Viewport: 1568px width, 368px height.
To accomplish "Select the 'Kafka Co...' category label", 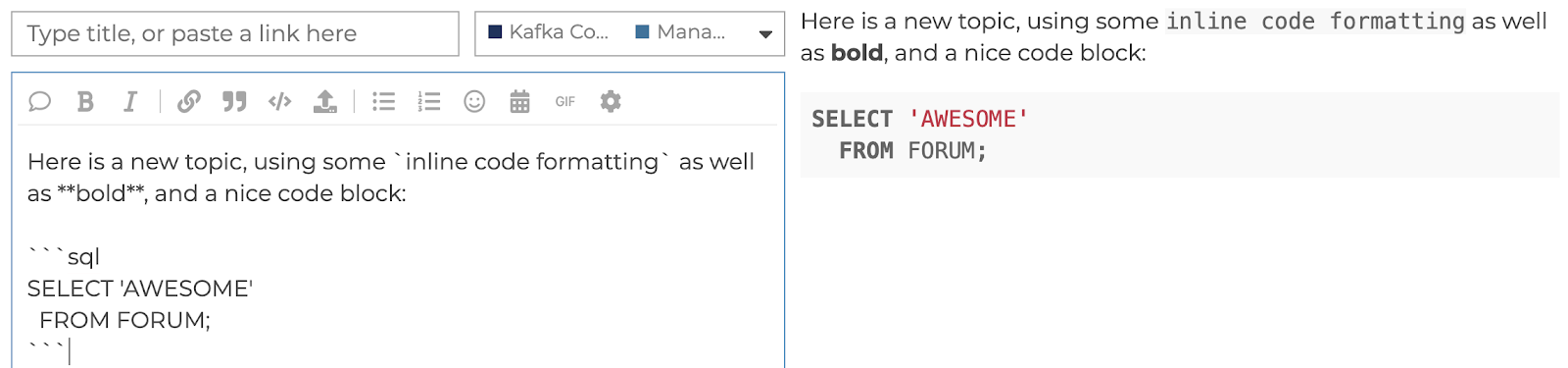I will click(x=559, y=32).
